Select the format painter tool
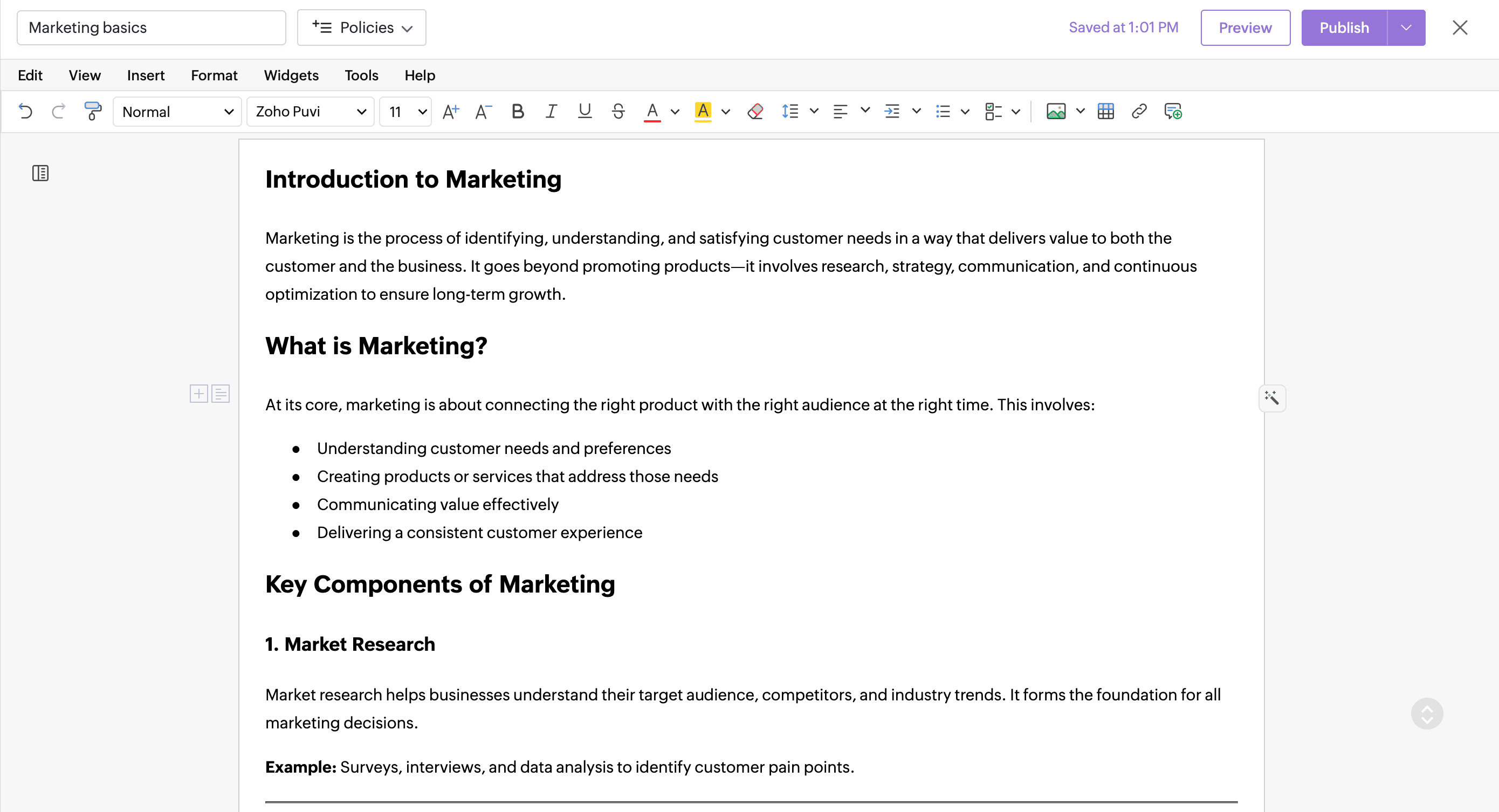 coord(93,111)
